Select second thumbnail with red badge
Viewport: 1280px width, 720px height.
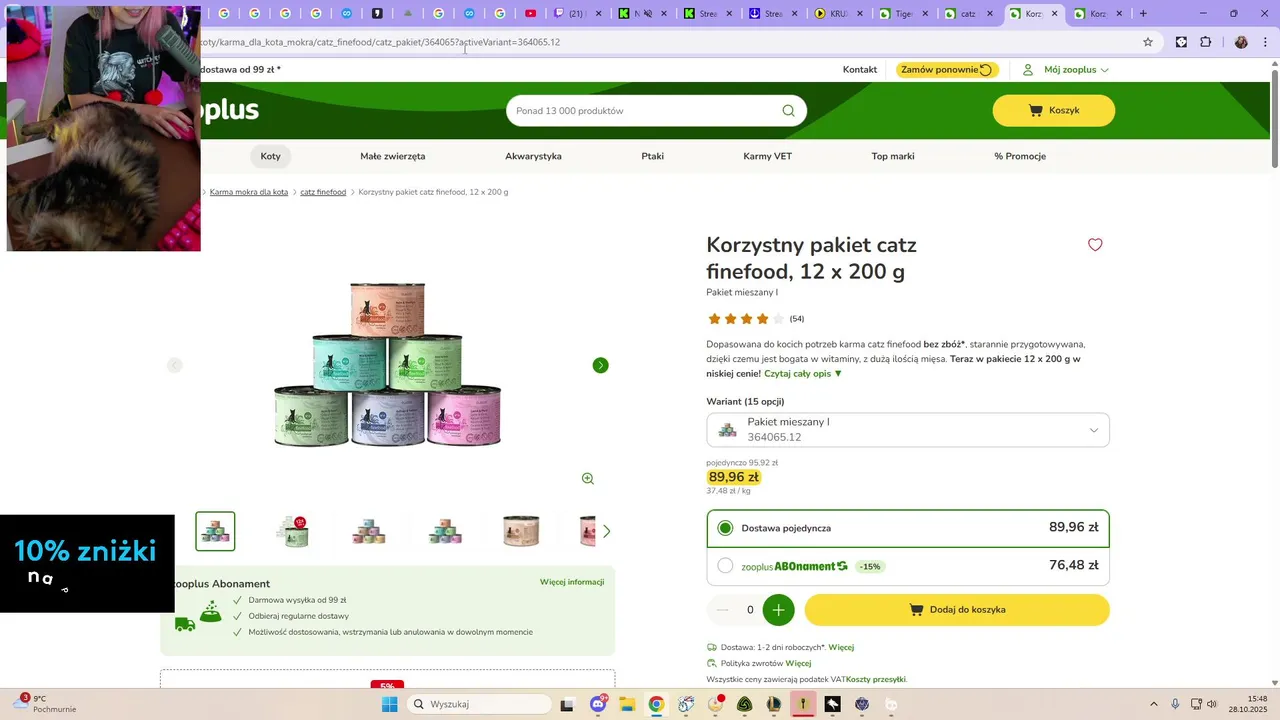coord(292,531)
